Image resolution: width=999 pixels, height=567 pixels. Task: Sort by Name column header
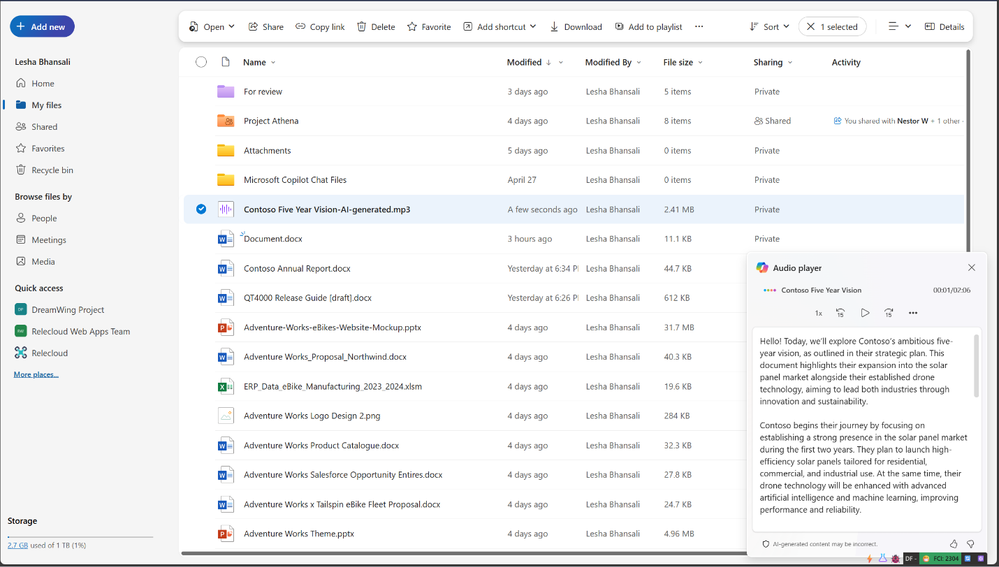pos(259,62)
